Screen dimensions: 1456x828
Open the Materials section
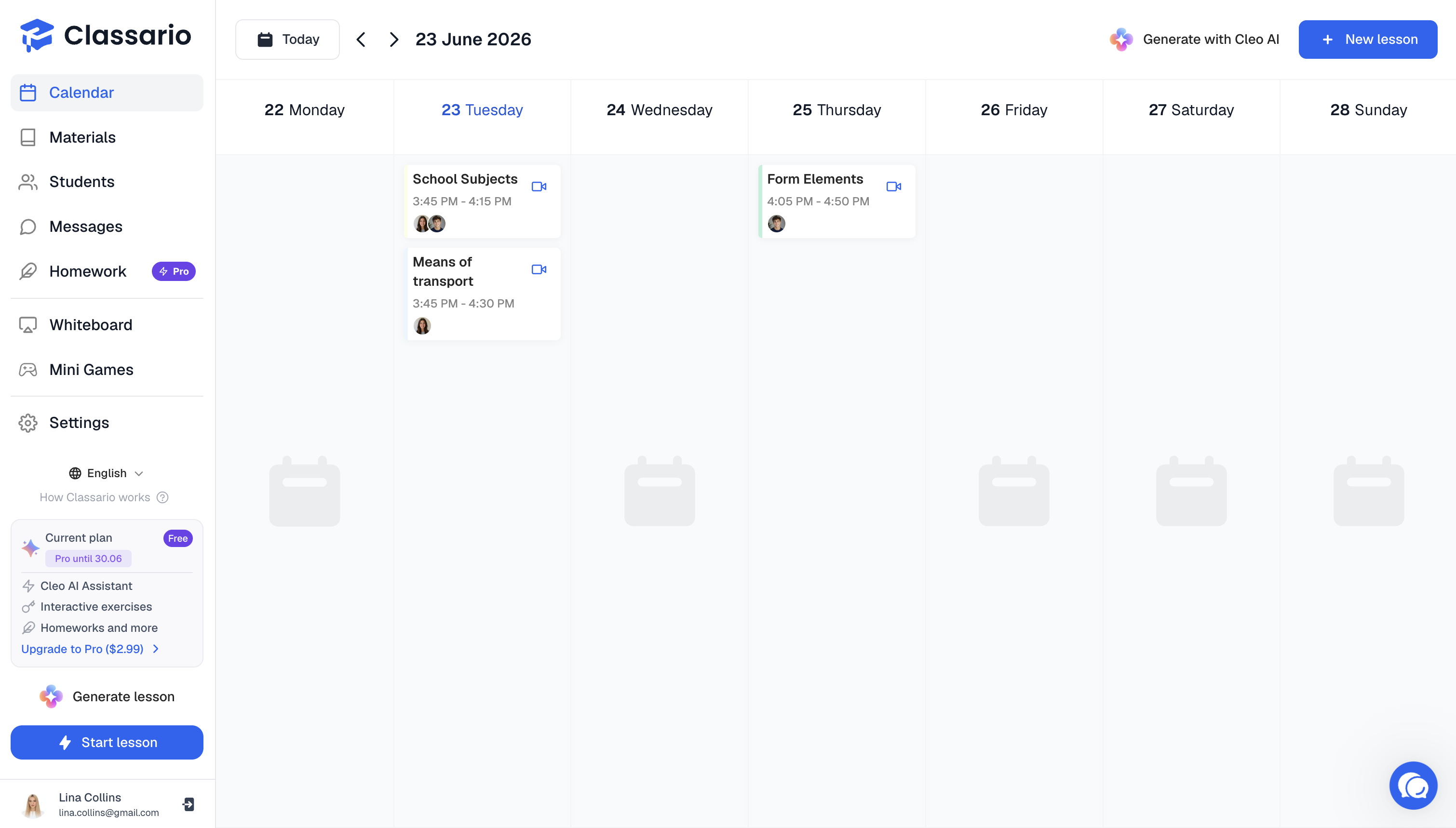click(107, 137)
